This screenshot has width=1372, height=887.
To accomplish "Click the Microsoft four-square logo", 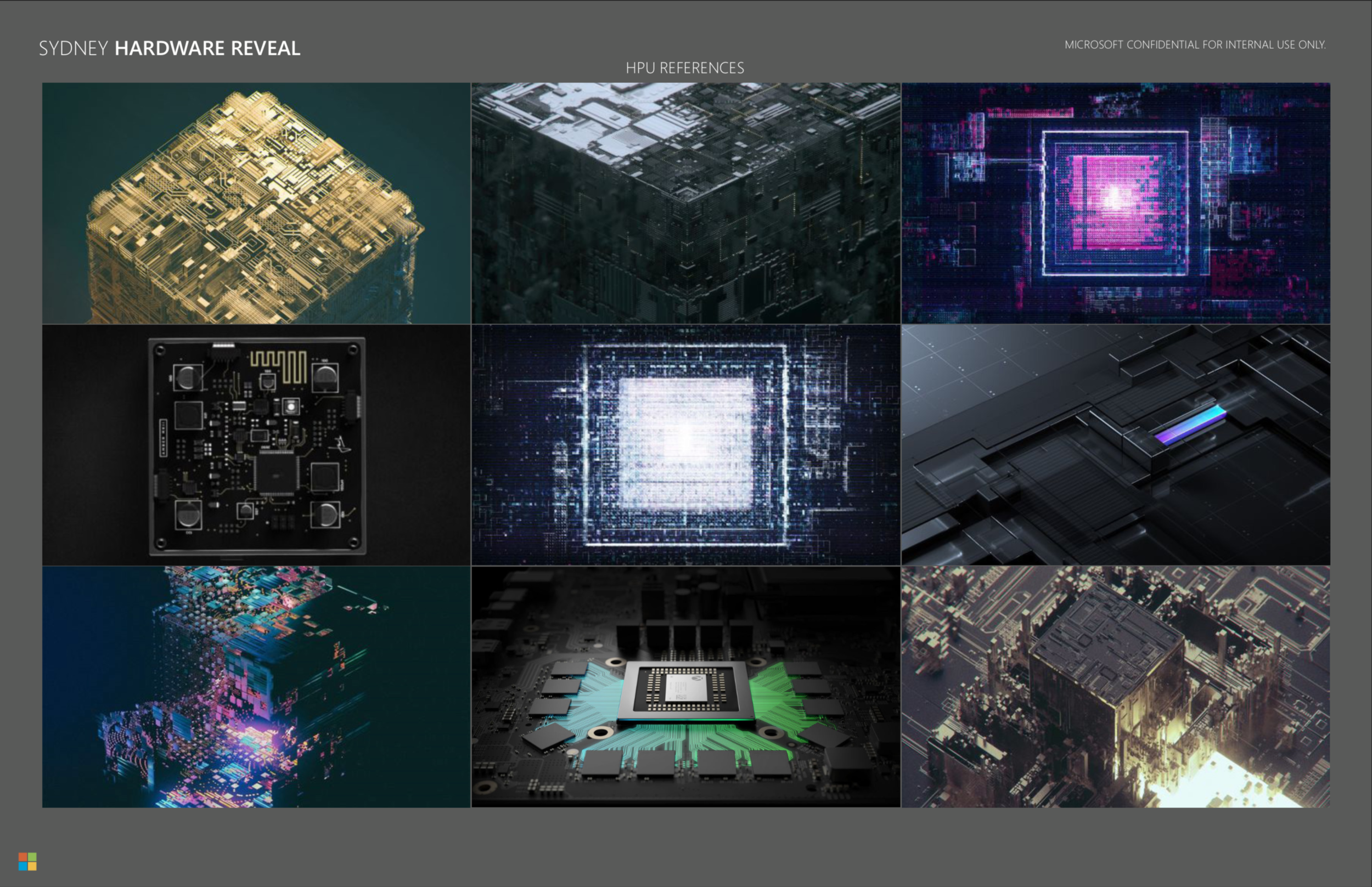I will [27, 862].
